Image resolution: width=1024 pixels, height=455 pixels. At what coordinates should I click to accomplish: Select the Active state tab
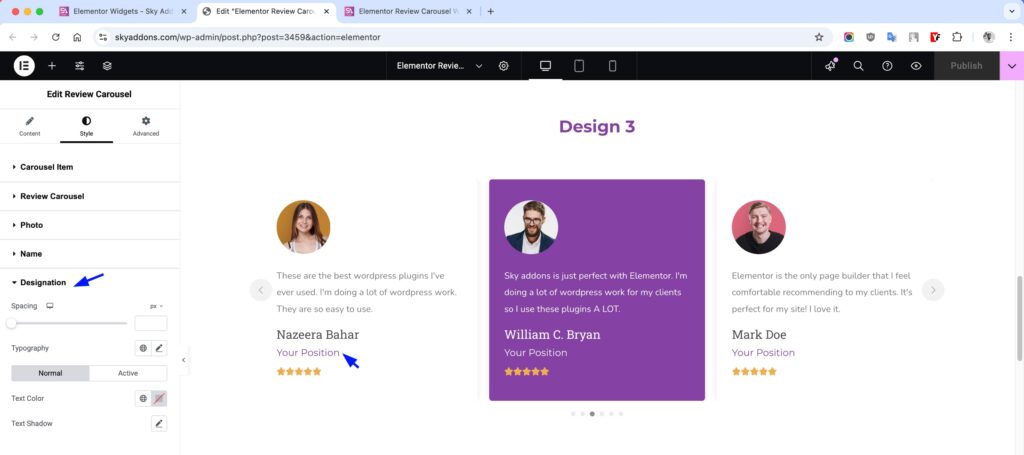128,373
